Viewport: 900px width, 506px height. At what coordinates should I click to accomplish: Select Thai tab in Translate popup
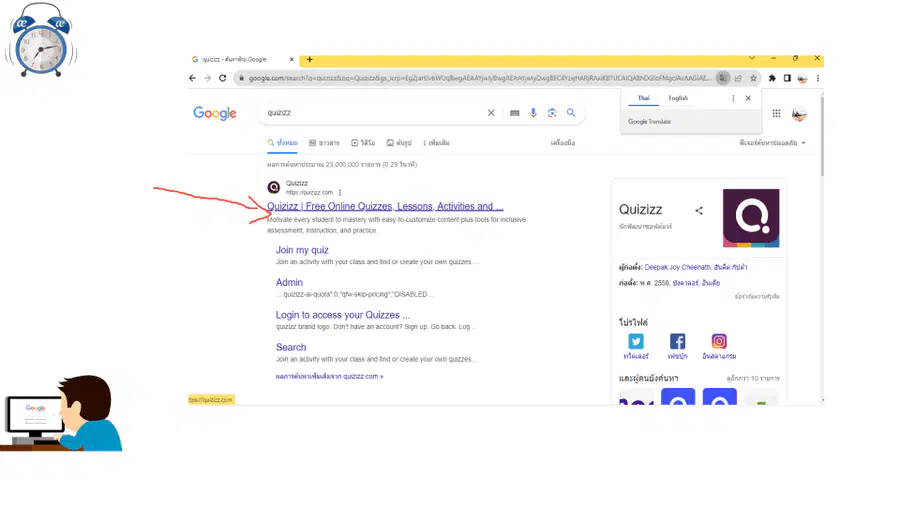pyautogui.click(x=643, y=98)
